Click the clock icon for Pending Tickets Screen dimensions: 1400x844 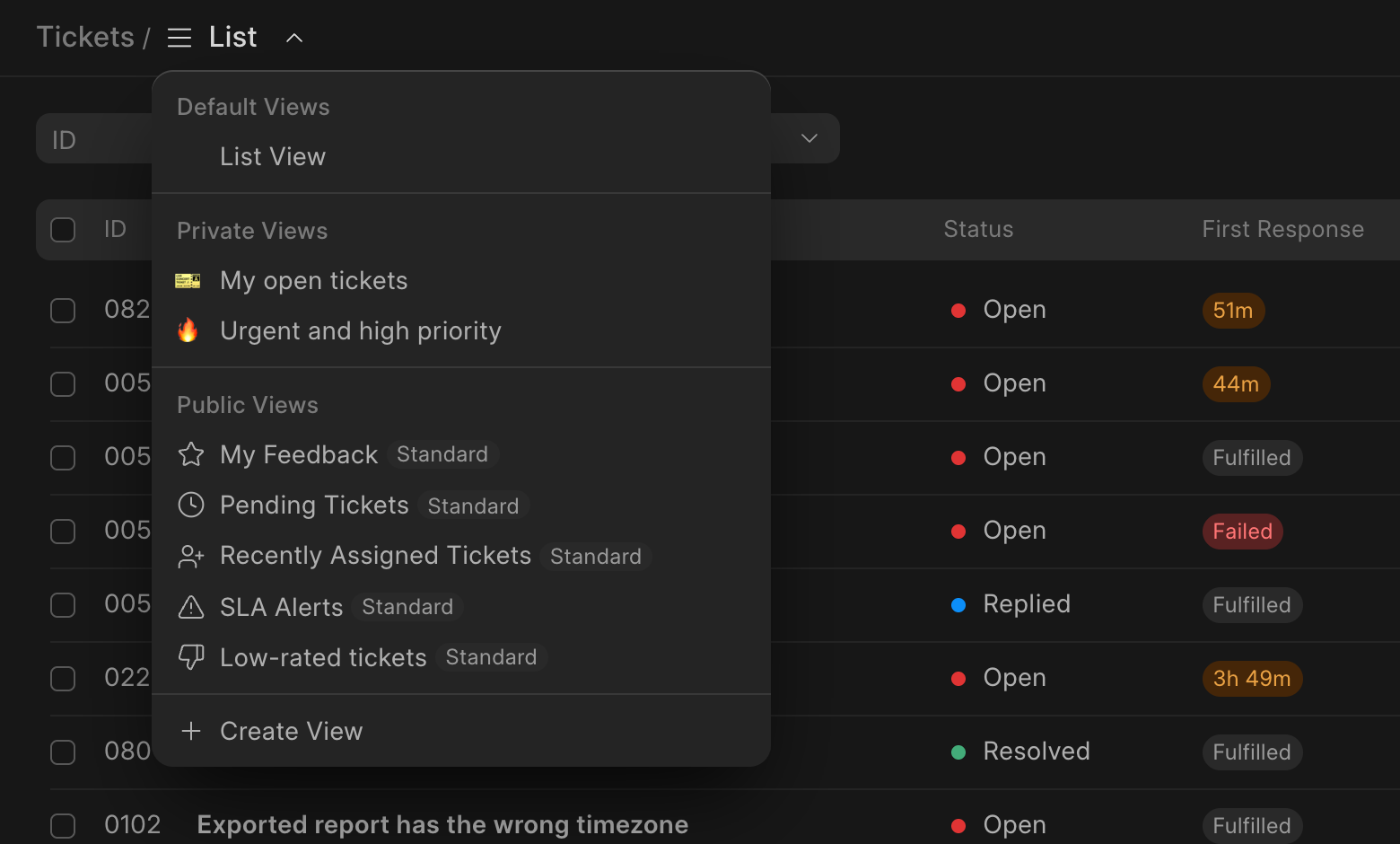[191, 505]
